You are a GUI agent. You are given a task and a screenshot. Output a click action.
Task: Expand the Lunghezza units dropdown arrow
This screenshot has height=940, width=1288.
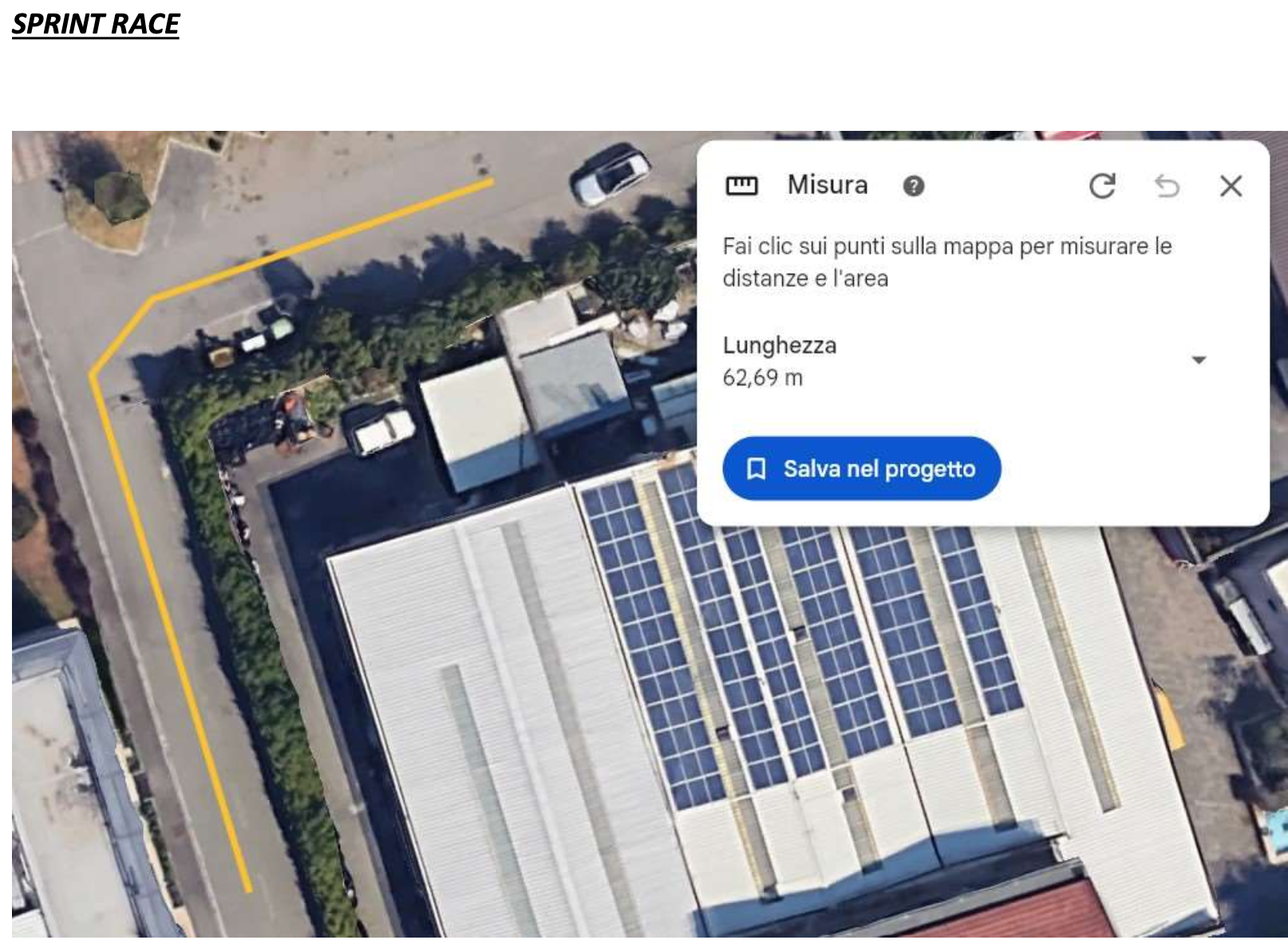point(1198,360)
